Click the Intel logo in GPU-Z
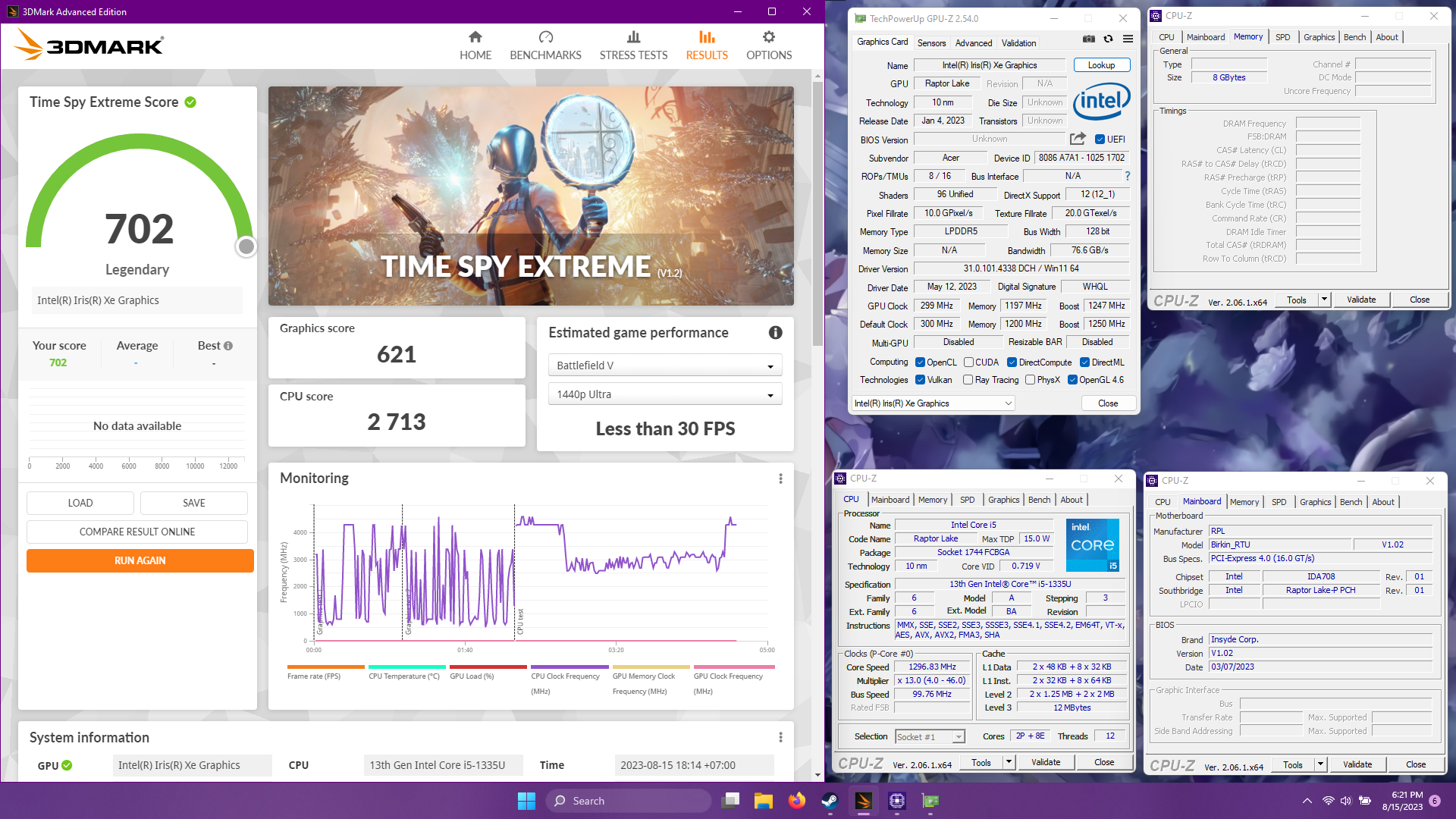This screenshot has height=819, width=1456. tap(1101, 100)
